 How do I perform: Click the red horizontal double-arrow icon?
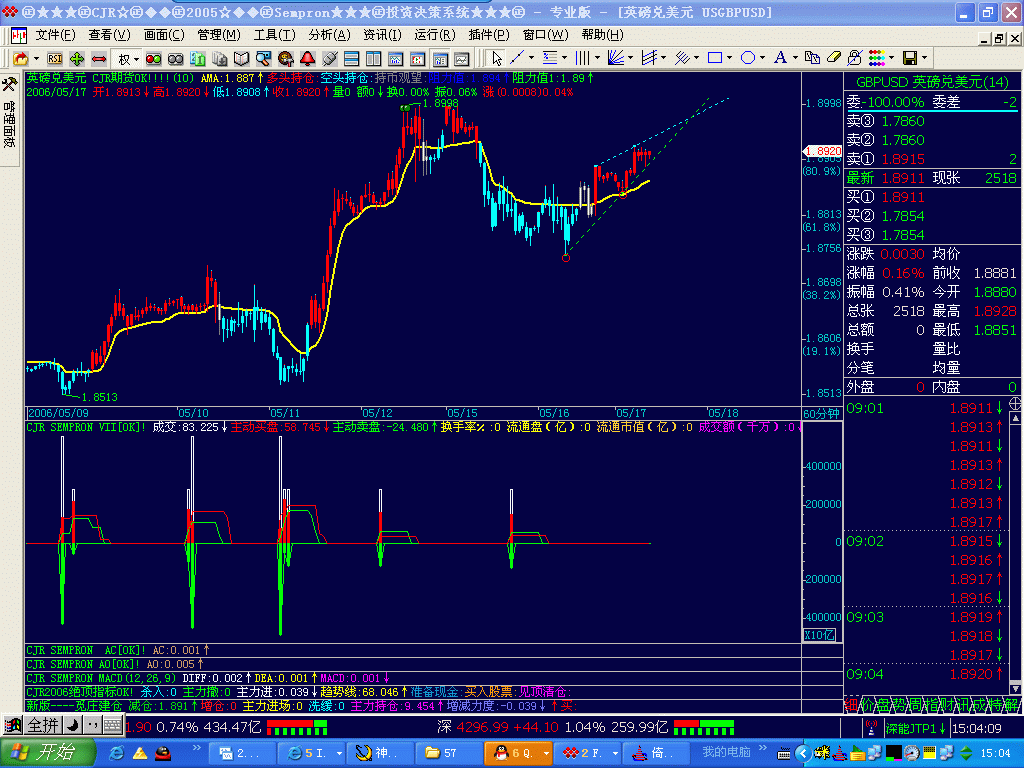tap(99, 59)
